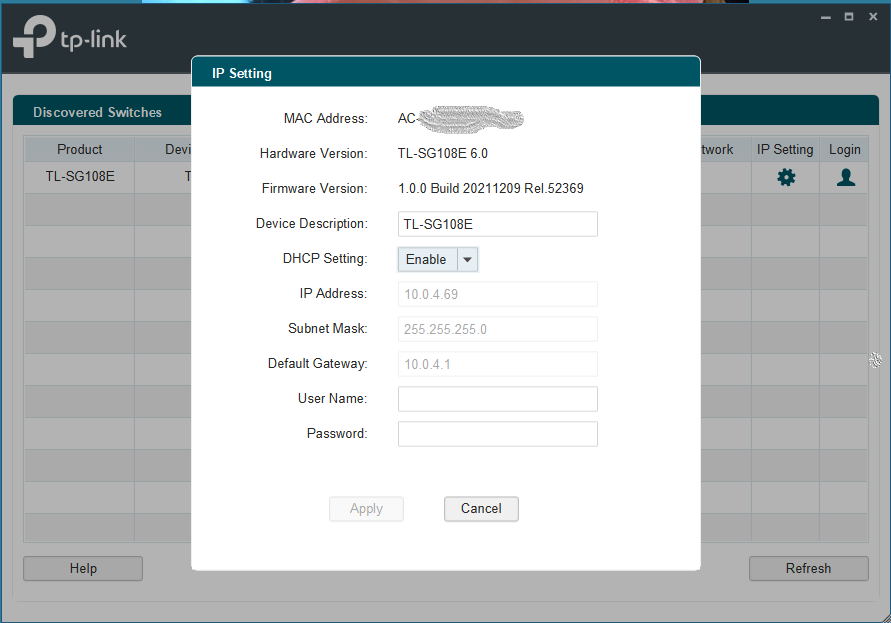Viewport: 891px width, 623px height.
Task: Click the Subnet Mask field
Action: click(497, 329)
